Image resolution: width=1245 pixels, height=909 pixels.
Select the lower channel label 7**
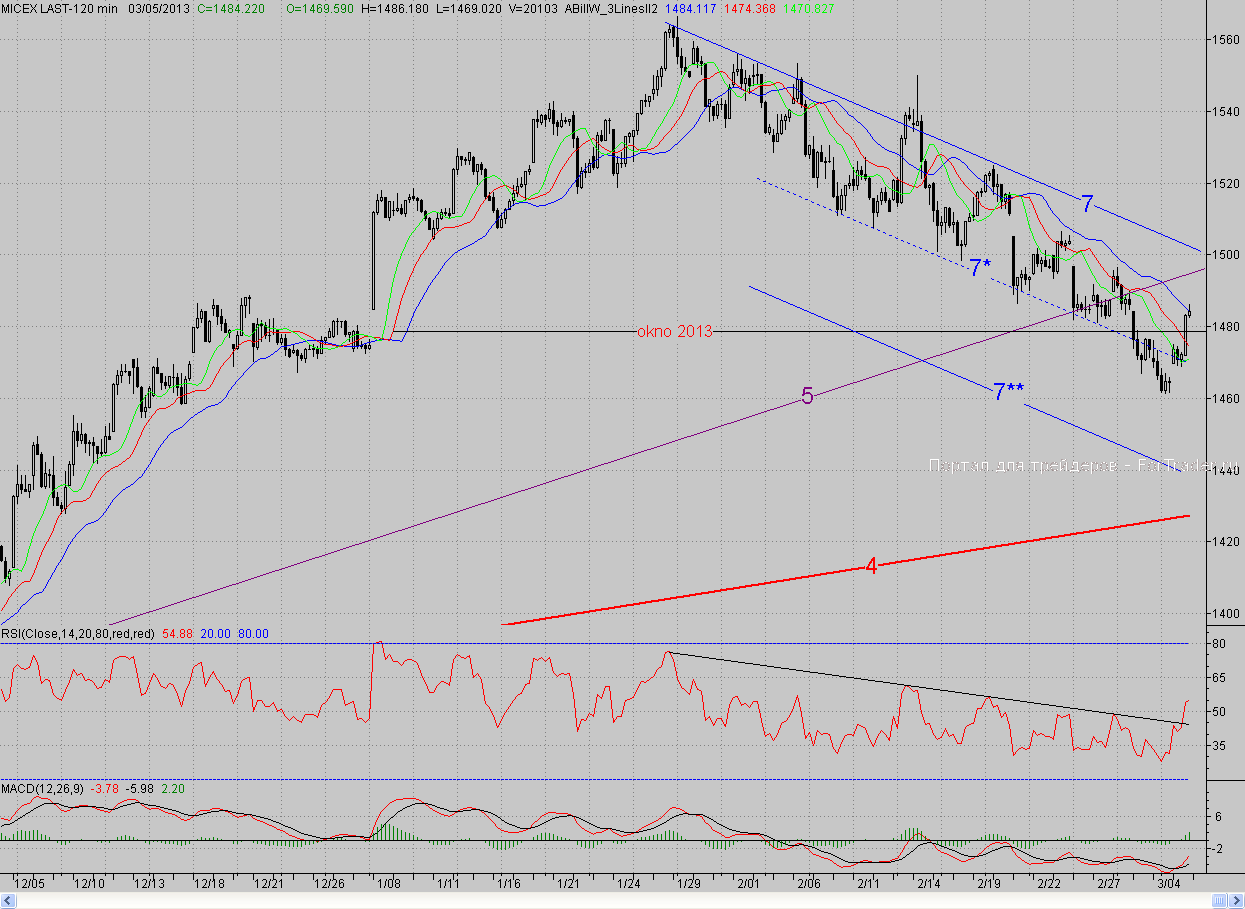(x=1008, y=393)
